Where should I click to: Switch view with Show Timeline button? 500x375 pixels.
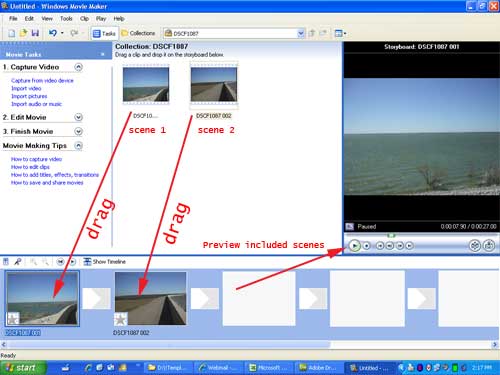tap(104, 262)
